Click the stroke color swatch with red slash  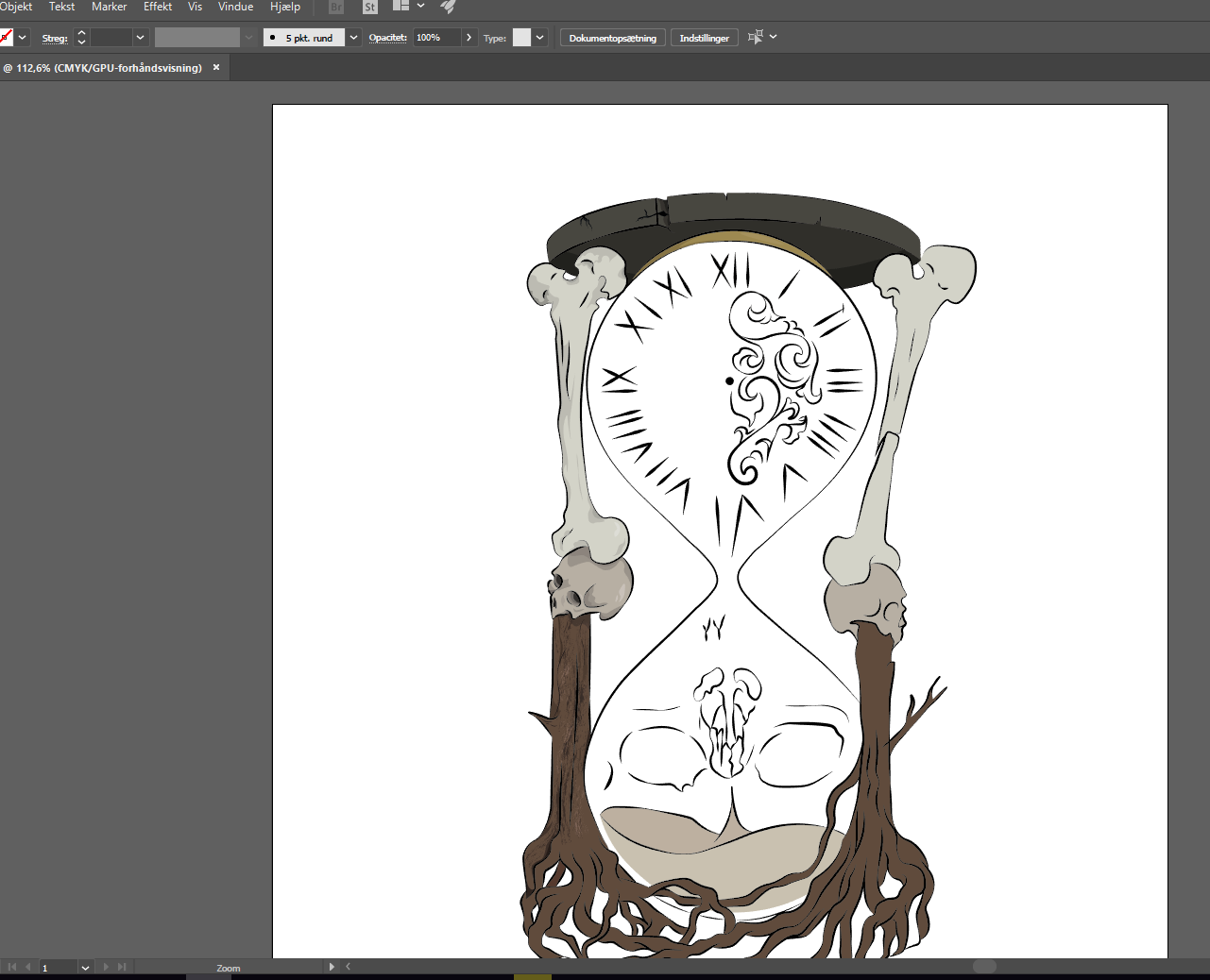(x=6, y=38)
